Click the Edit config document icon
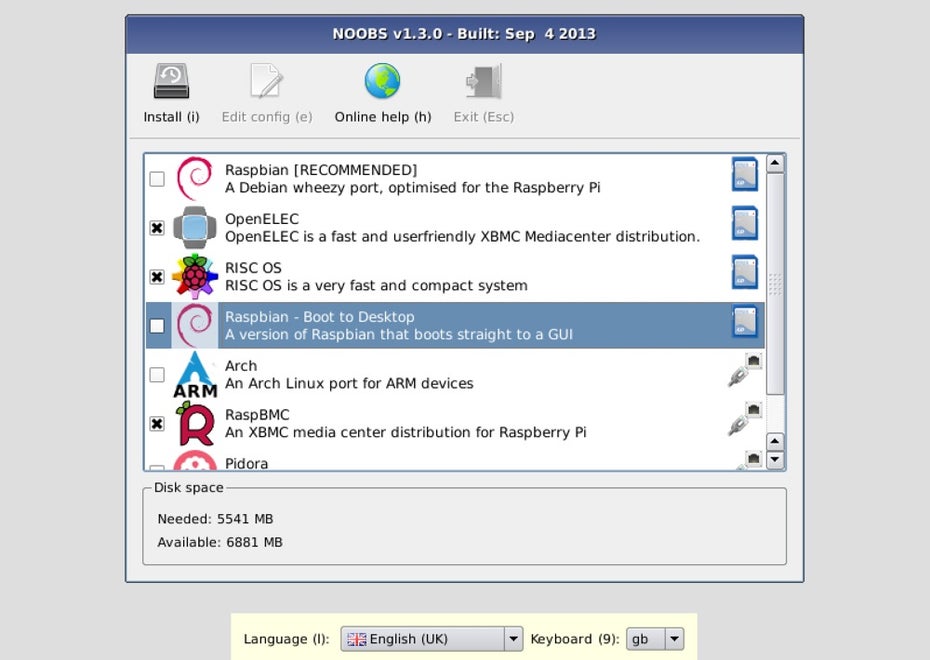Image resolution: width=930 pixels, height=660 pixels. [x=266, y=81]
